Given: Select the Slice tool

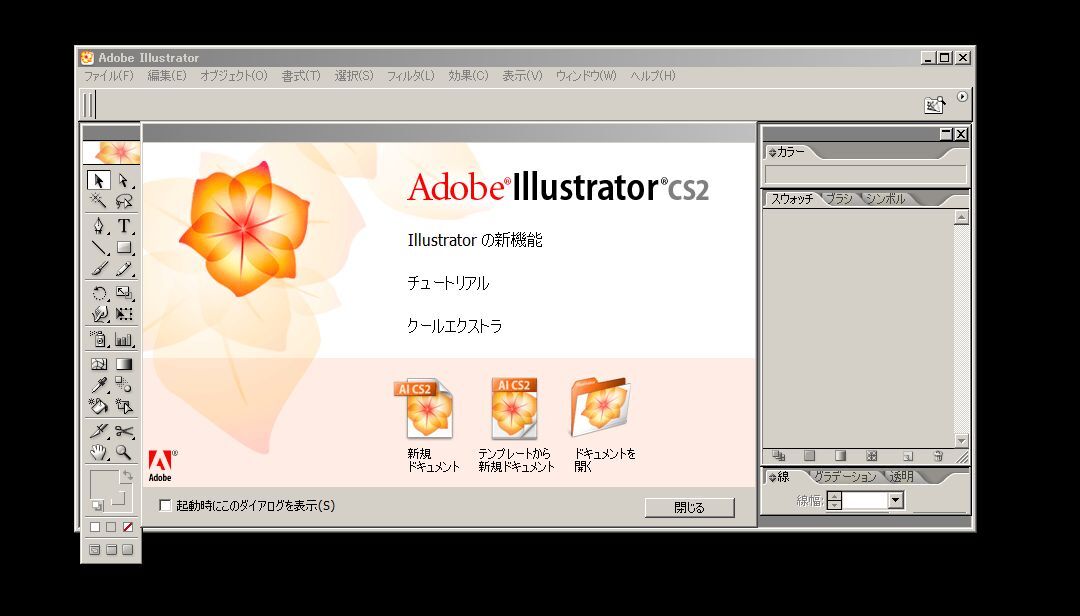Looking at the screenshot, I should pyautogui.click(x=98, y=431).
